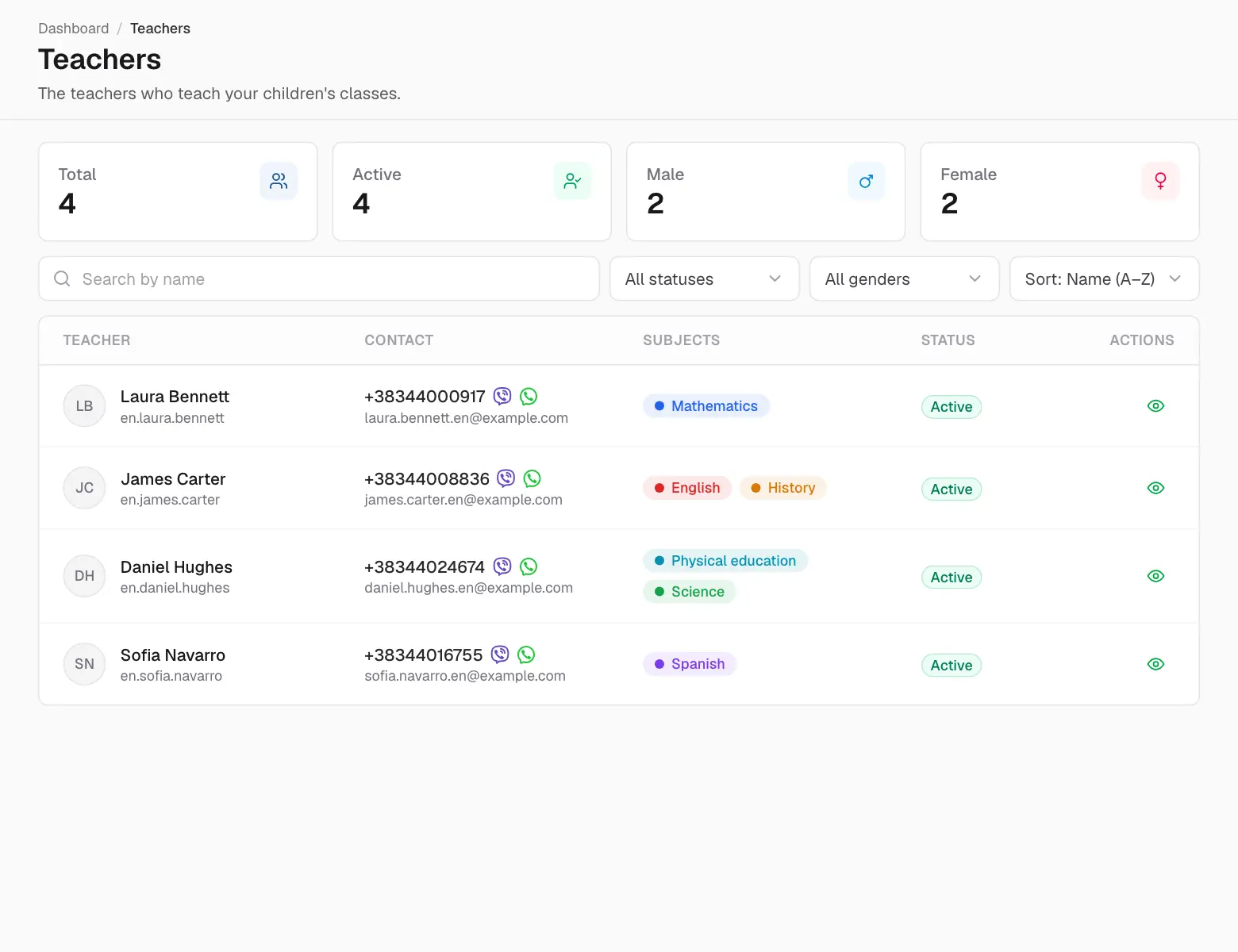Click email sofia.navarro.en@example.com
Image resolution: width=1238 pixels, height=952 pixels.
tap(465, 676)
